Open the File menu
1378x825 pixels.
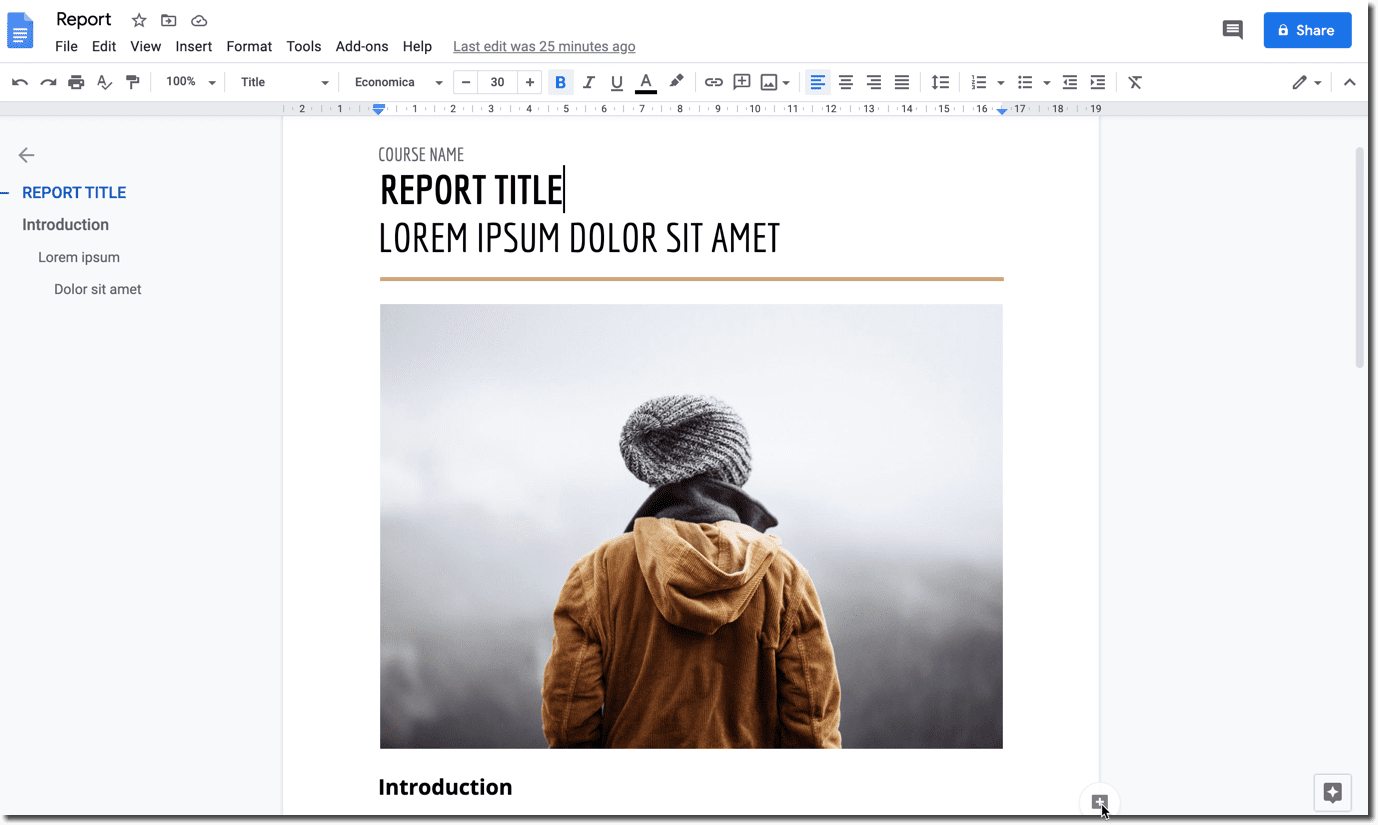pos(66,46)
